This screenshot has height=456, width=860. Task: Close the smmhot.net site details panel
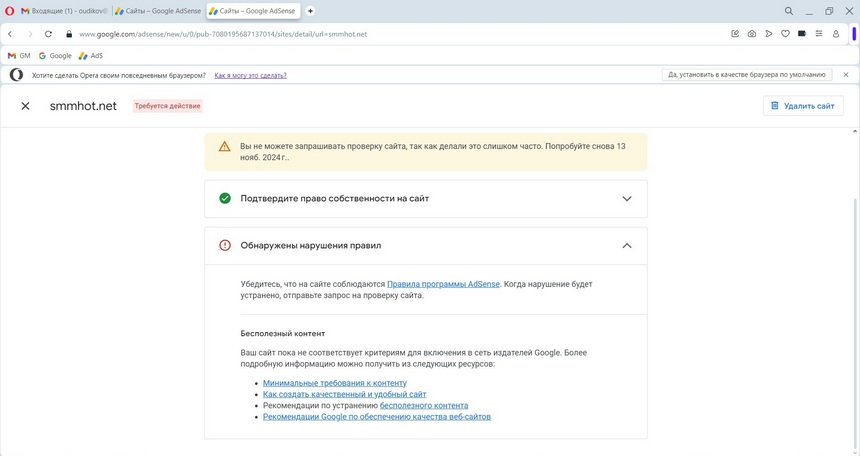tap(25, 106)
